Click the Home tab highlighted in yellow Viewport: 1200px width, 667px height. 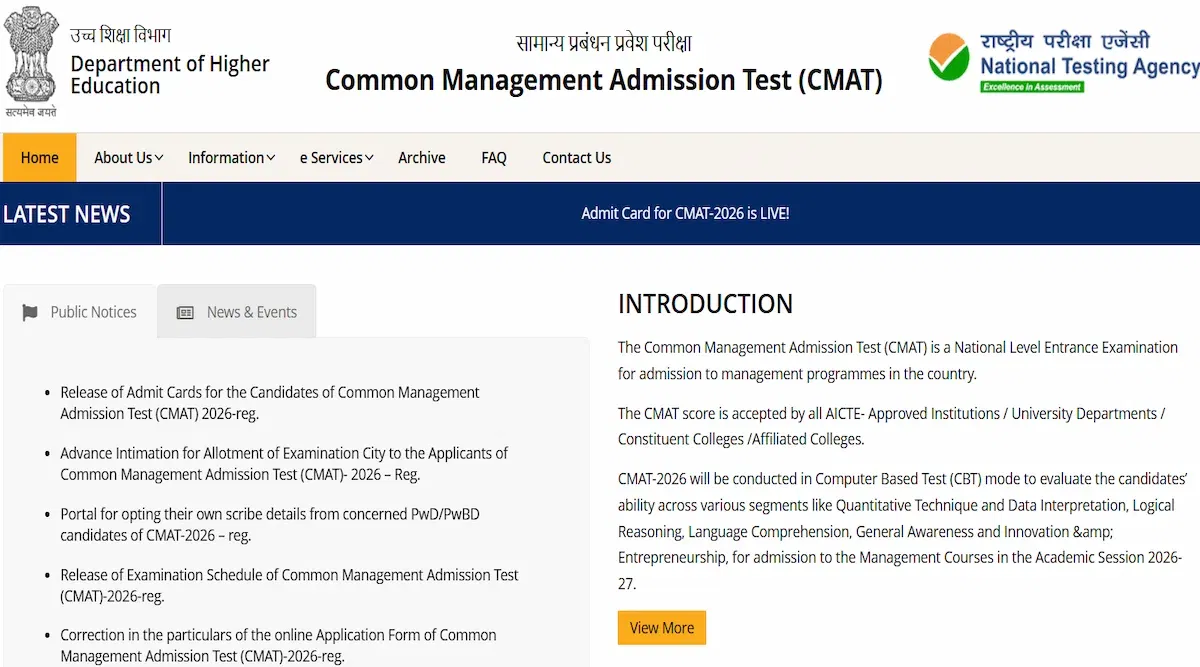click(x=39, y=157)
